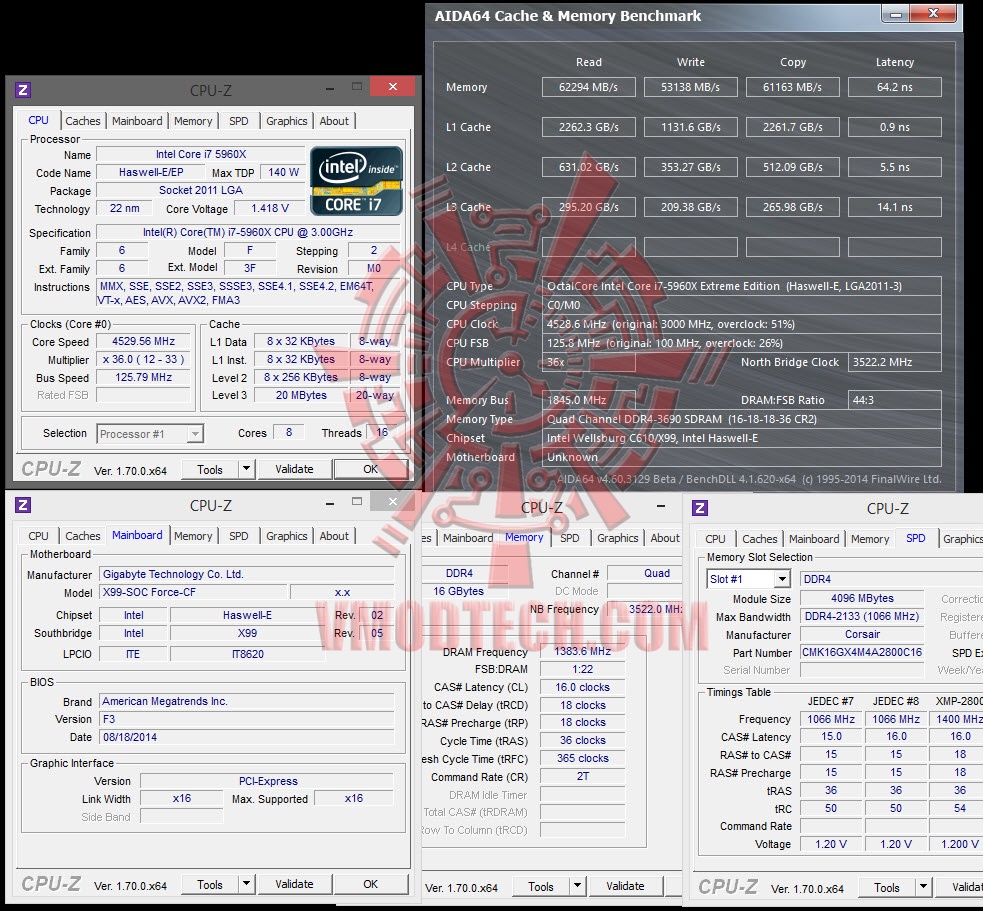This screenshot has height=911, width=983.
Task: Click Validate in the Mainboard CPU-Z window
Action: (x=294, y=884)
